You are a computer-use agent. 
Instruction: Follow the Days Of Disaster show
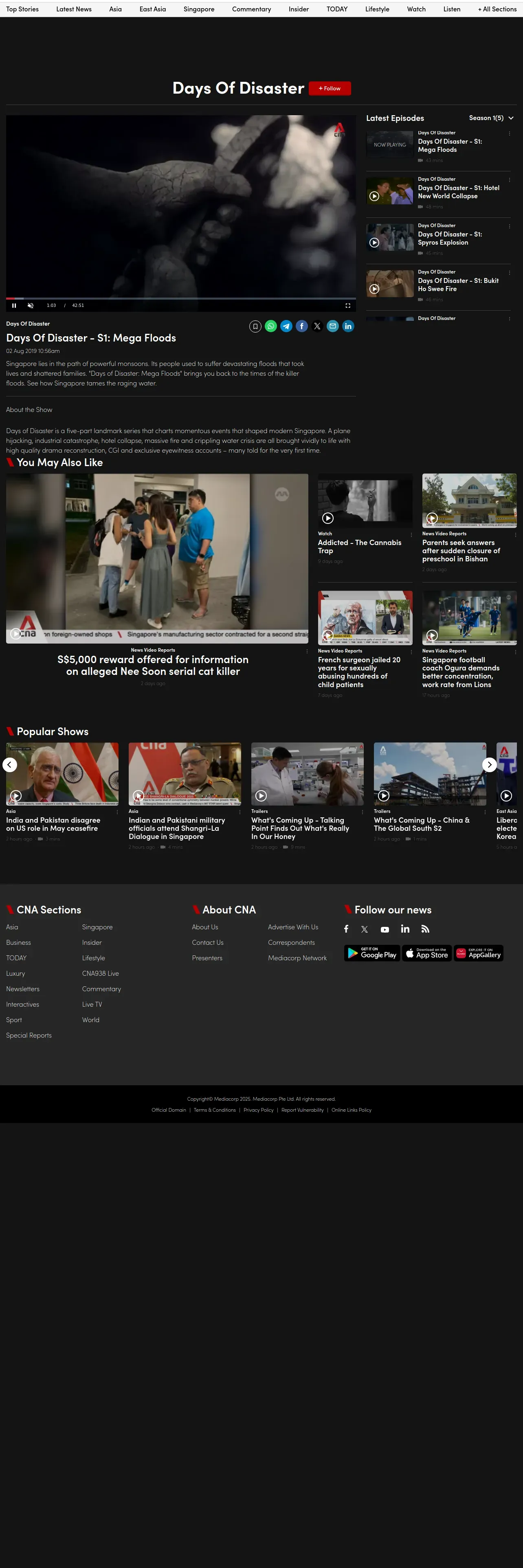point(330,88)
